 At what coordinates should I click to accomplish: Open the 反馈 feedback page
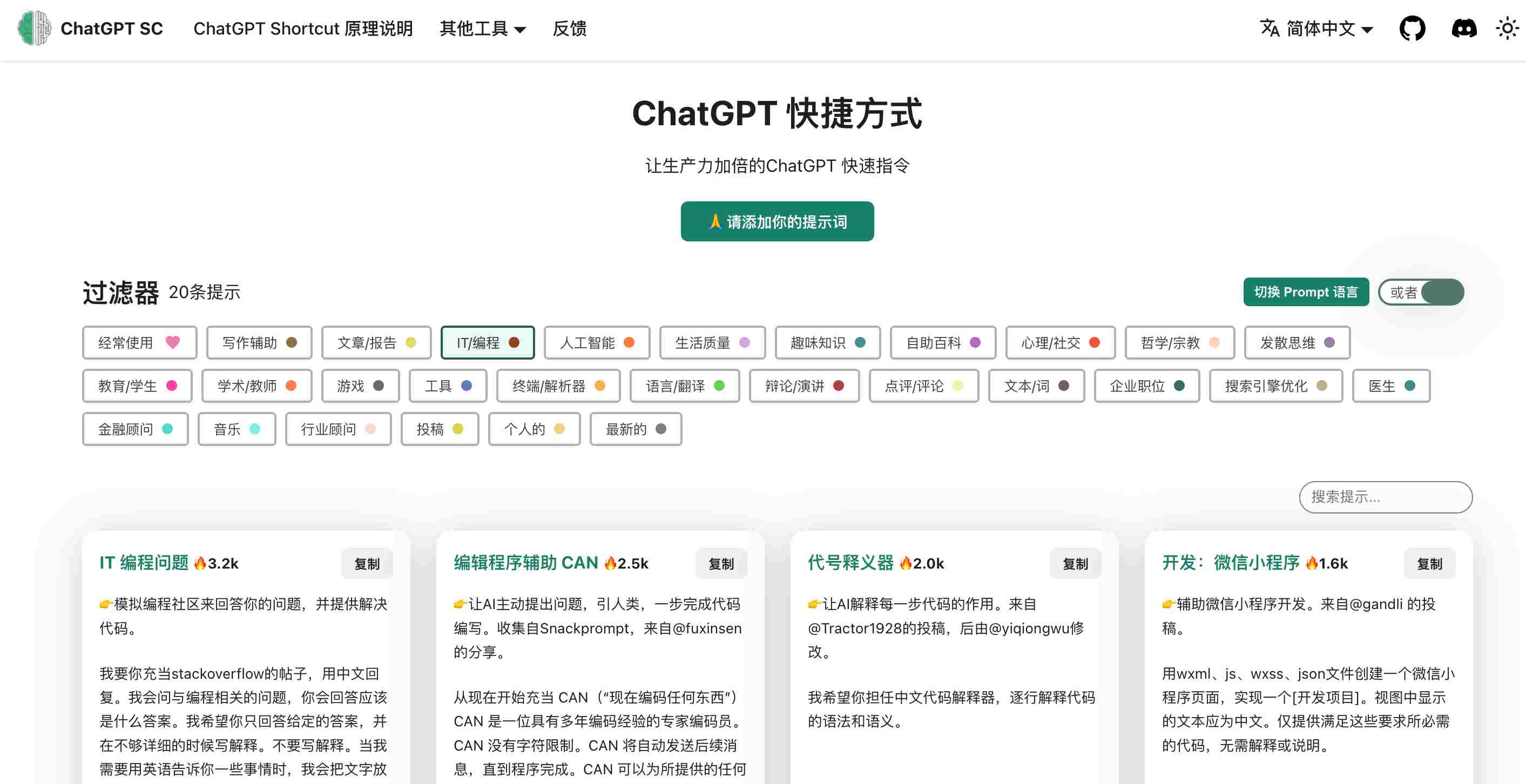coord(569,29)
